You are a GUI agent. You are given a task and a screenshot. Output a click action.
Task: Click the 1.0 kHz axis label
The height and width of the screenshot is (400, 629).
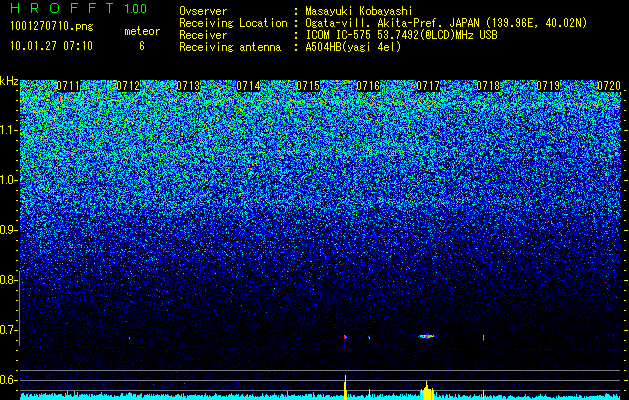(9, 180)
